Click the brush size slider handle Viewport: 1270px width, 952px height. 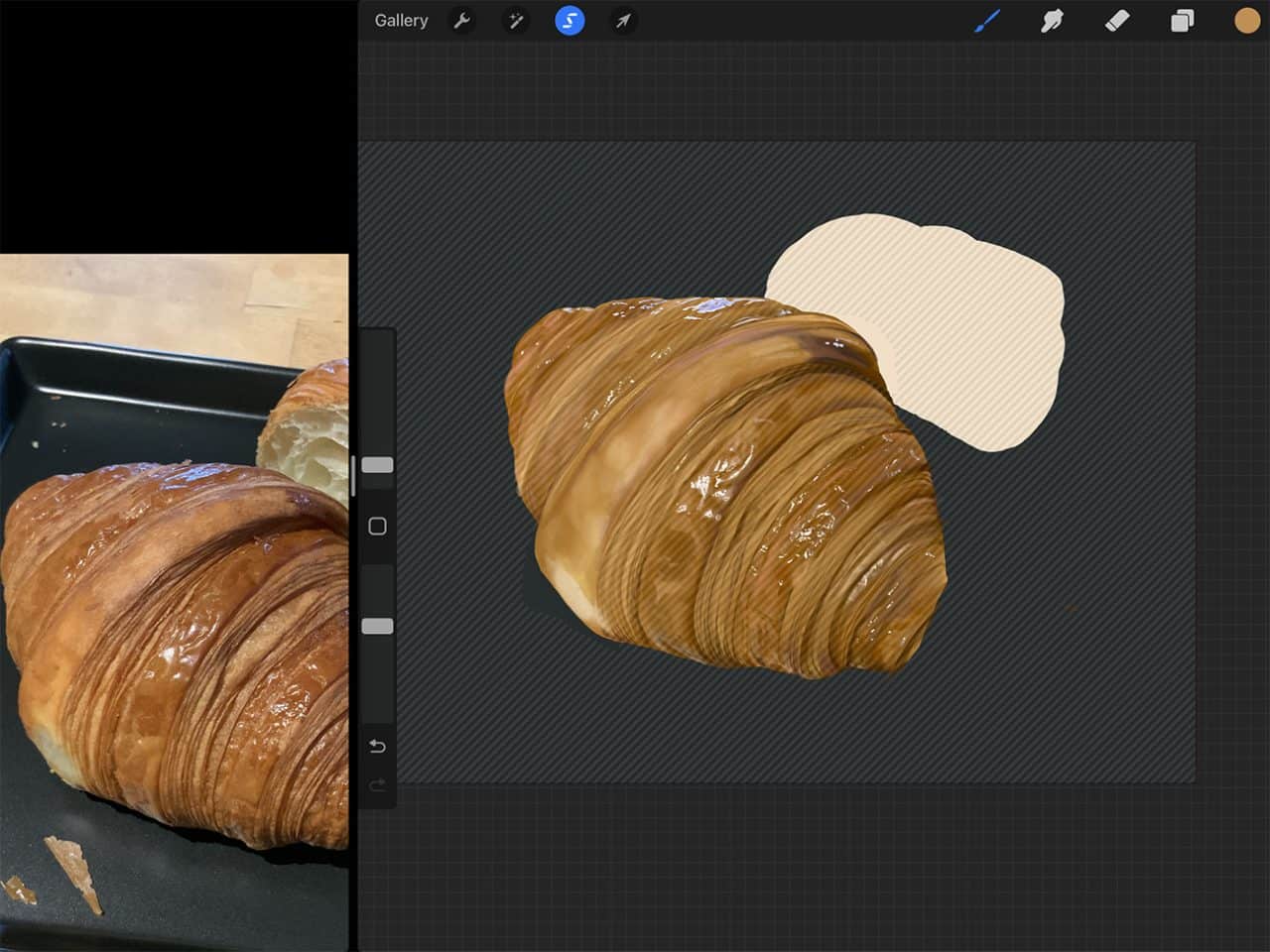point(377,465)
